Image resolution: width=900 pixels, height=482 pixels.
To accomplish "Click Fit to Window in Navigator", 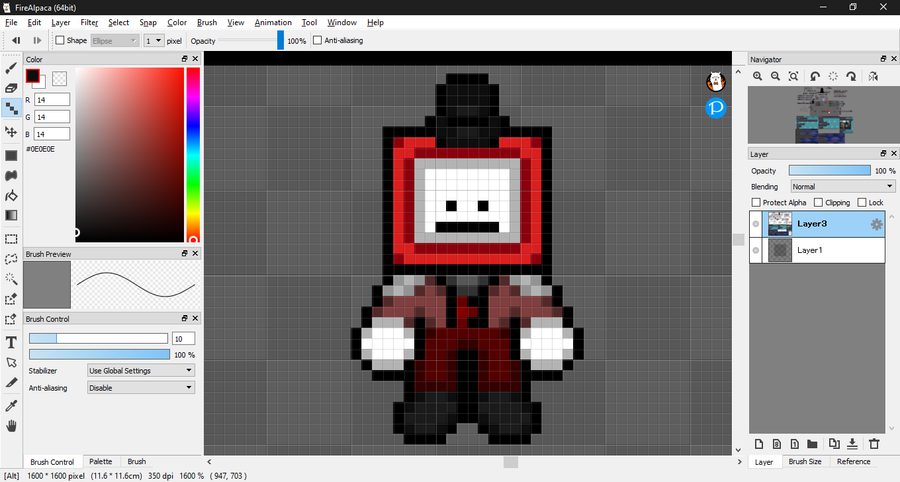I will coord(793,76).
